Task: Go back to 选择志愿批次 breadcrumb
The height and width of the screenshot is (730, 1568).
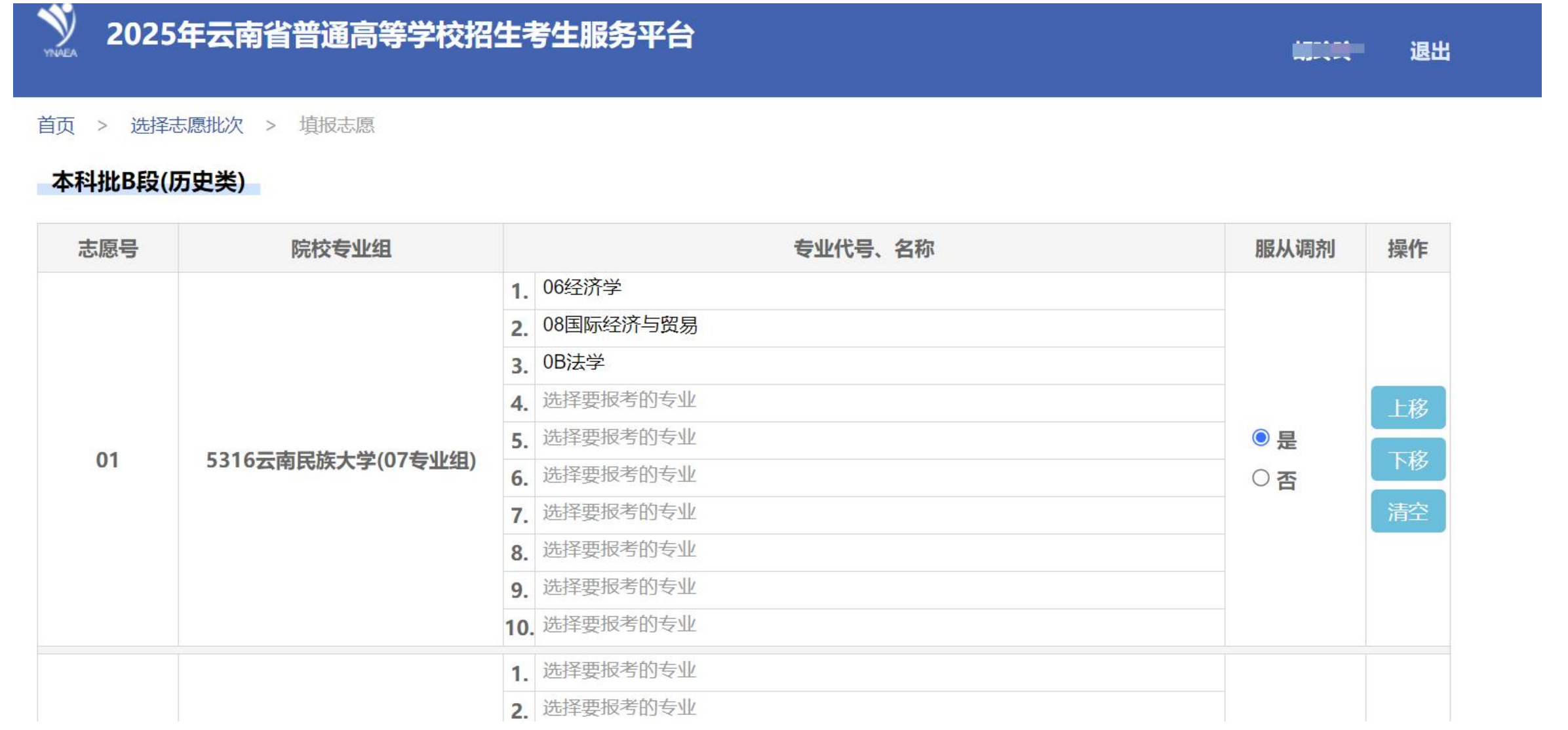Action: pyautogui.click(x=187, y=125)
